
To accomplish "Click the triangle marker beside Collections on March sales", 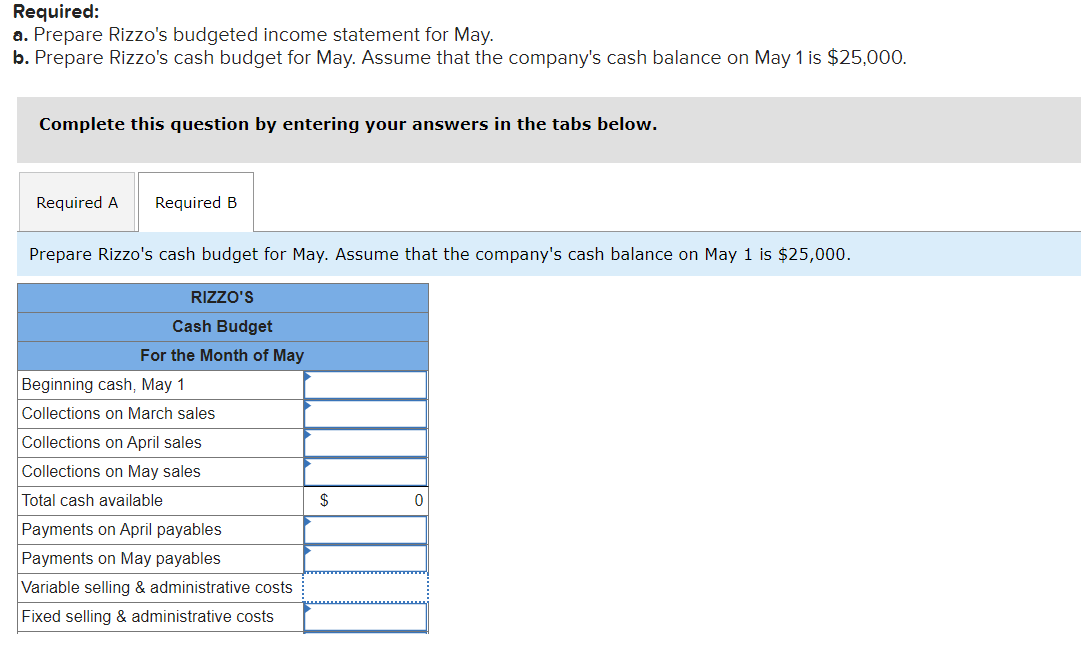I will pyautogui.click(x=308, y=404).
